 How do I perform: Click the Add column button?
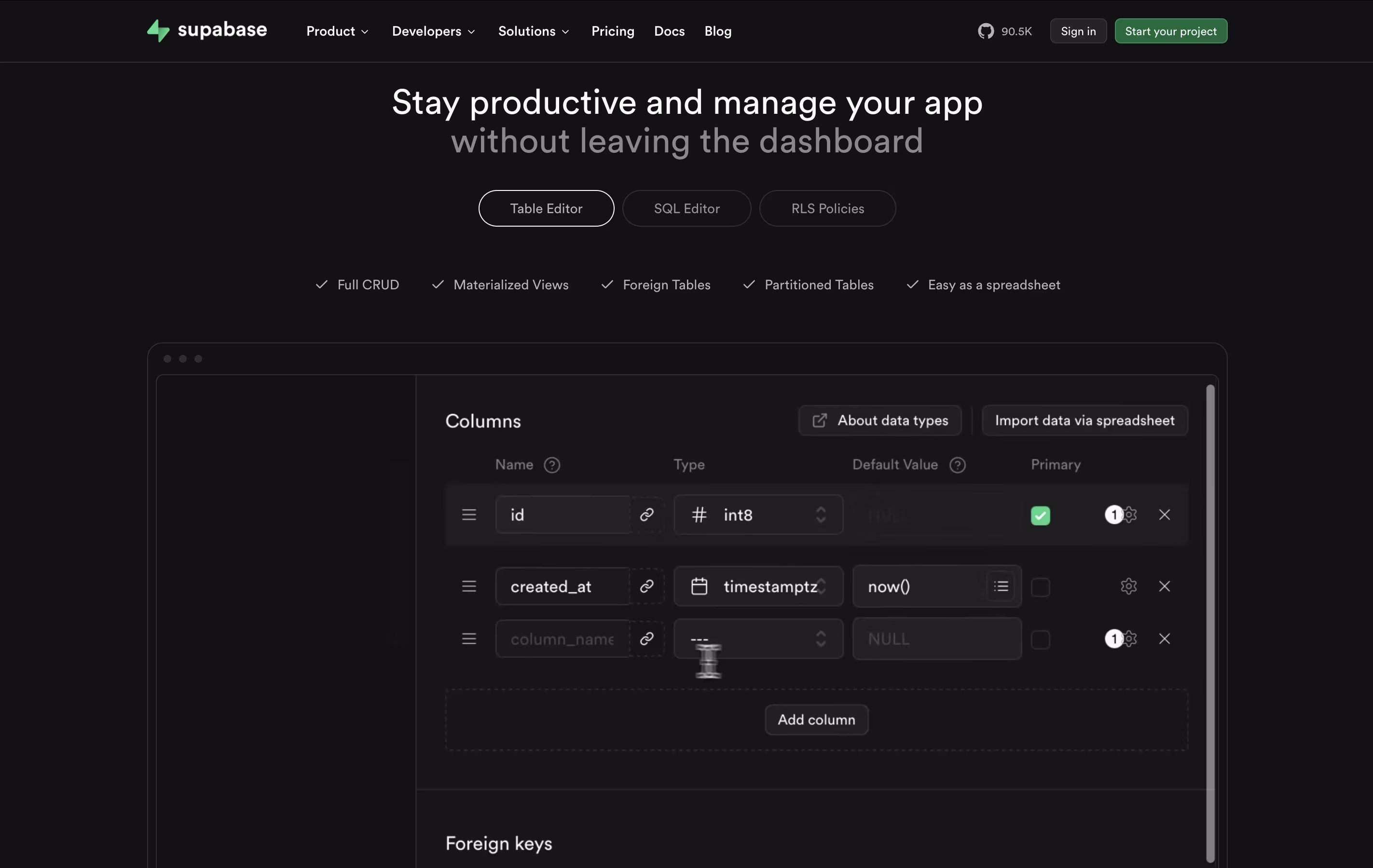[816, 720]
